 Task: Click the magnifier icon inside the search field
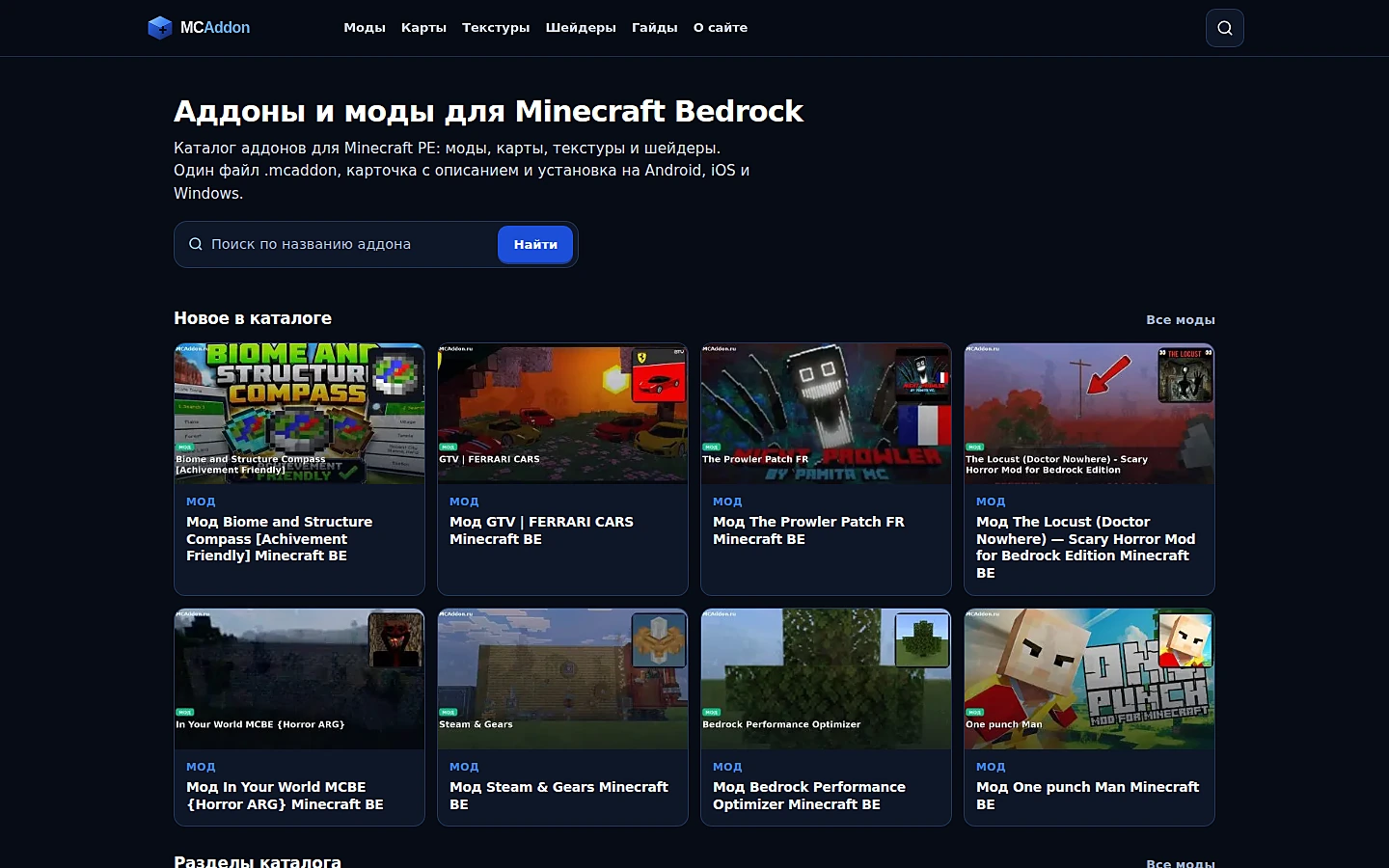tap(196, 244)
